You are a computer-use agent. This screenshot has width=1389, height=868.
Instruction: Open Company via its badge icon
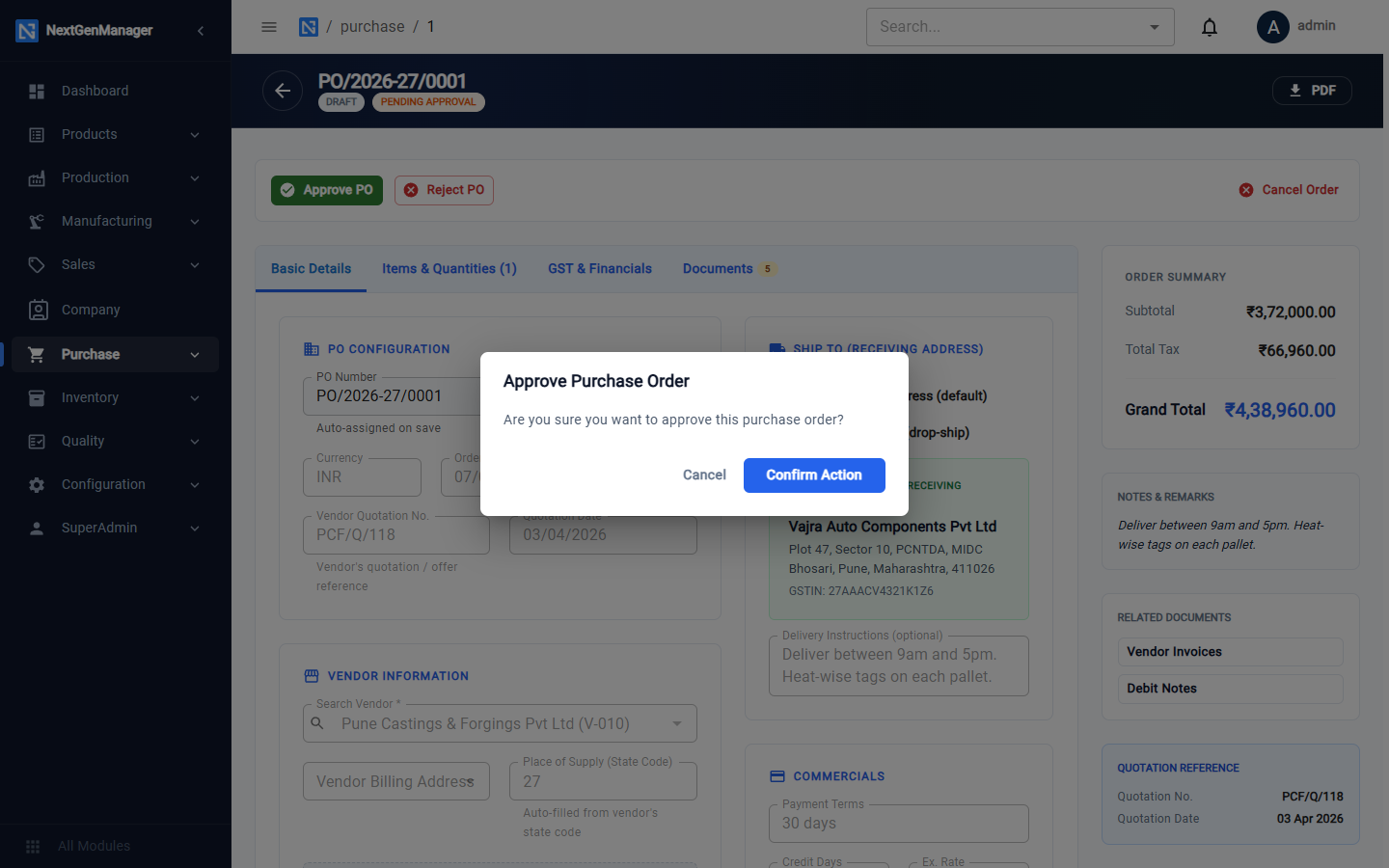coord(38,310)
